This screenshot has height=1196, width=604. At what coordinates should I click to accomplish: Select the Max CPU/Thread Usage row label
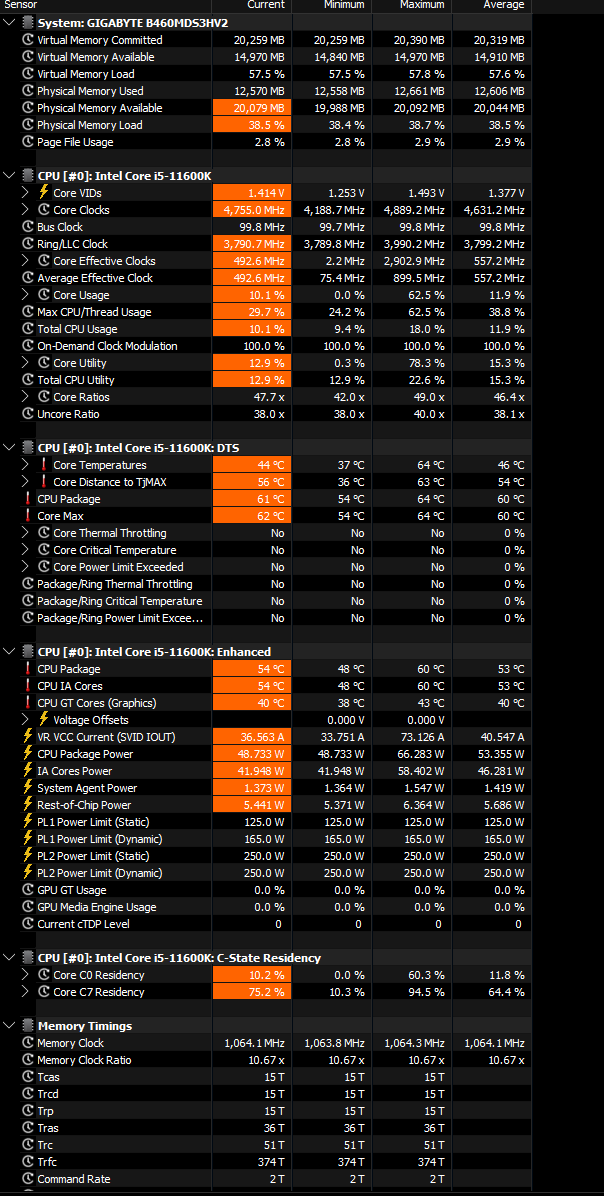[x=94, y=312]
